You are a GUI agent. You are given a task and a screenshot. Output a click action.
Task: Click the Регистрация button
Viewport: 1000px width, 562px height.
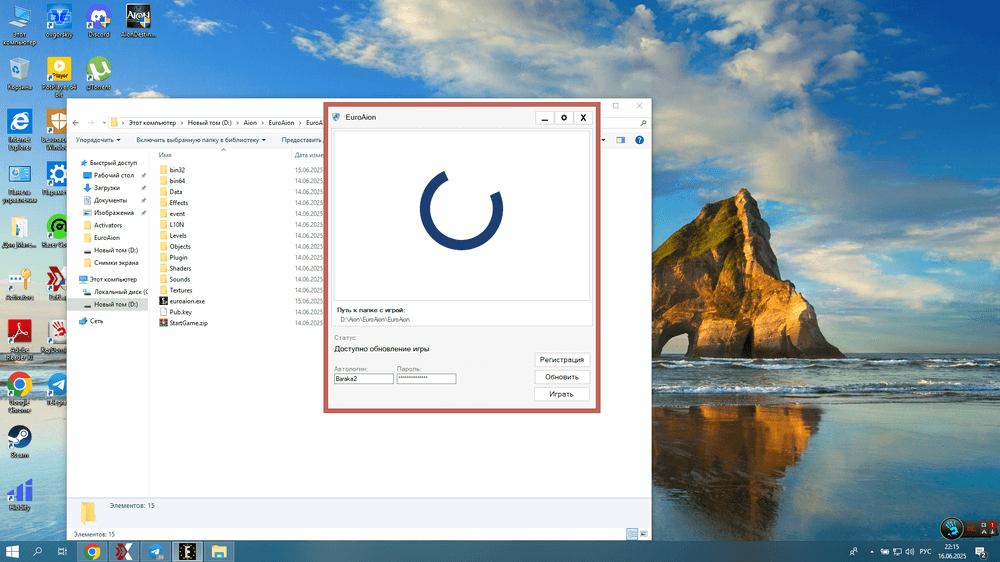point(561,360)
